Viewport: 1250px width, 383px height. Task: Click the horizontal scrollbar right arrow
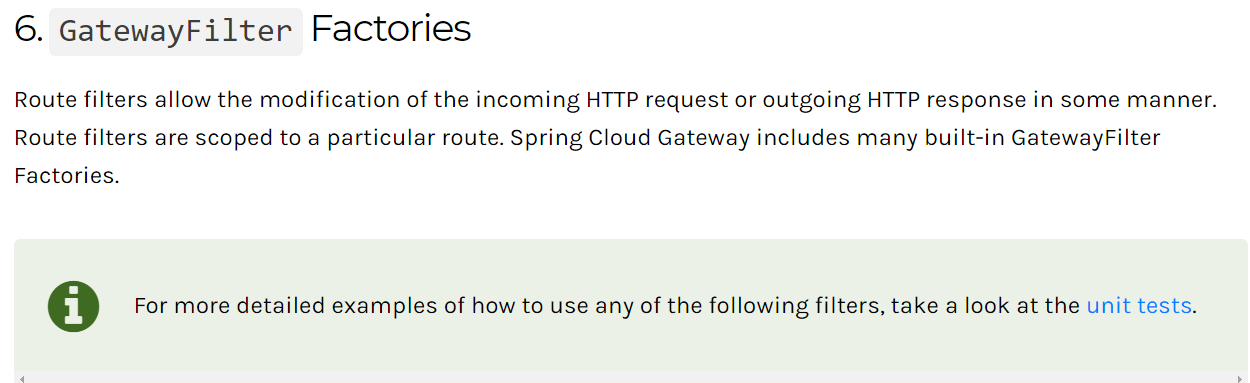1241,378
